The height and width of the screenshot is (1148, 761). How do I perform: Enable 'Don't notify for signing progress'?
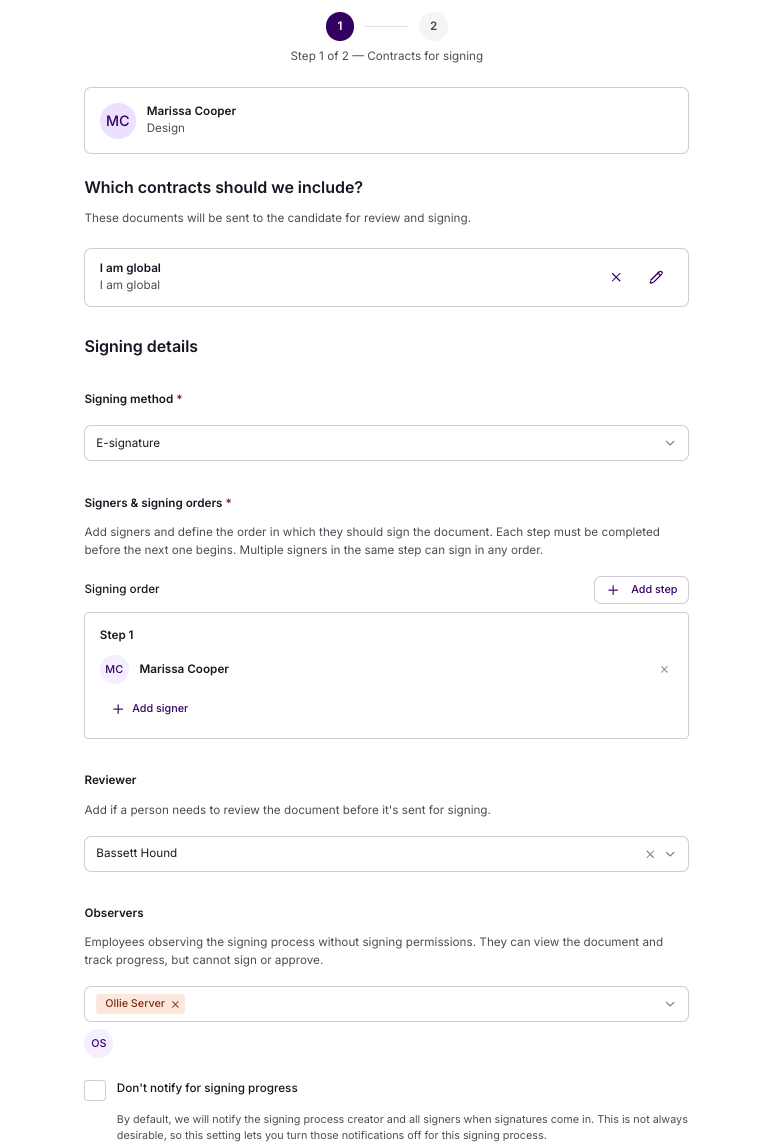(x=95, y=1090)
